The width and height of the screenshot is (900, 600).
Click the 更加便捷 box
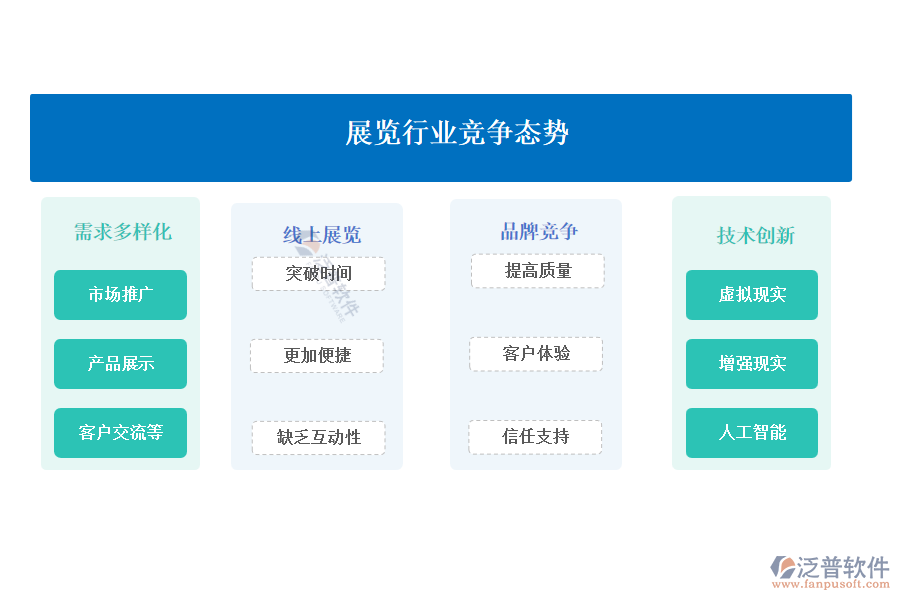point(317,356)
